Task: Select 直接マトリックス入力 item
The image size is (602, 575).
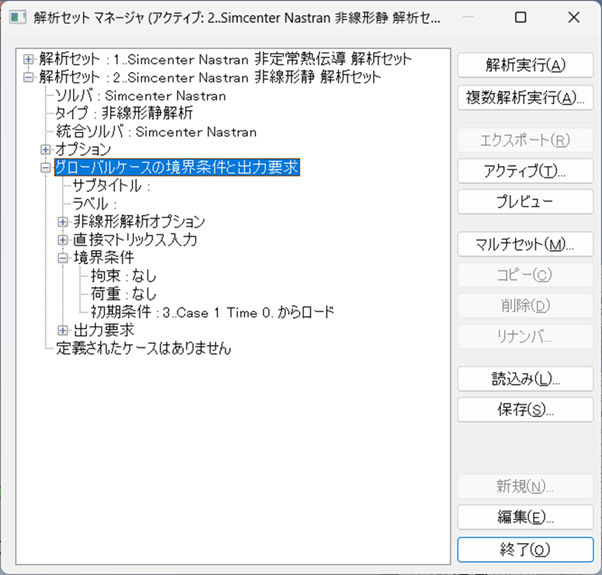Action: 135,240
